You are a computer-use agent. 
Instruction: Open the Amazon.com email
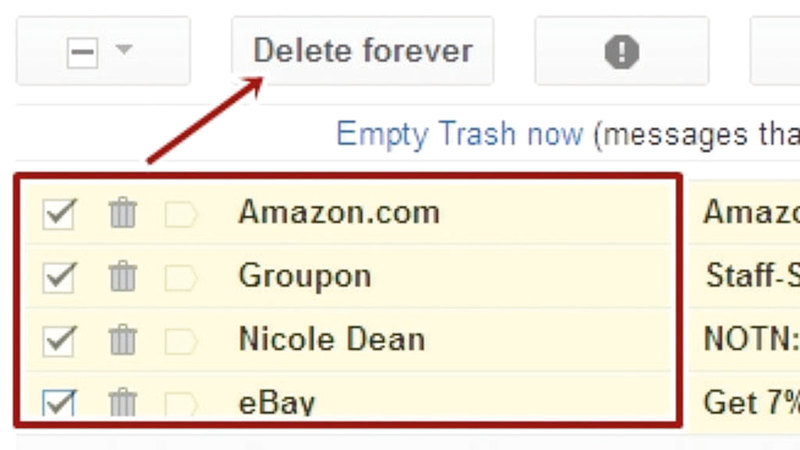(339, 212)
